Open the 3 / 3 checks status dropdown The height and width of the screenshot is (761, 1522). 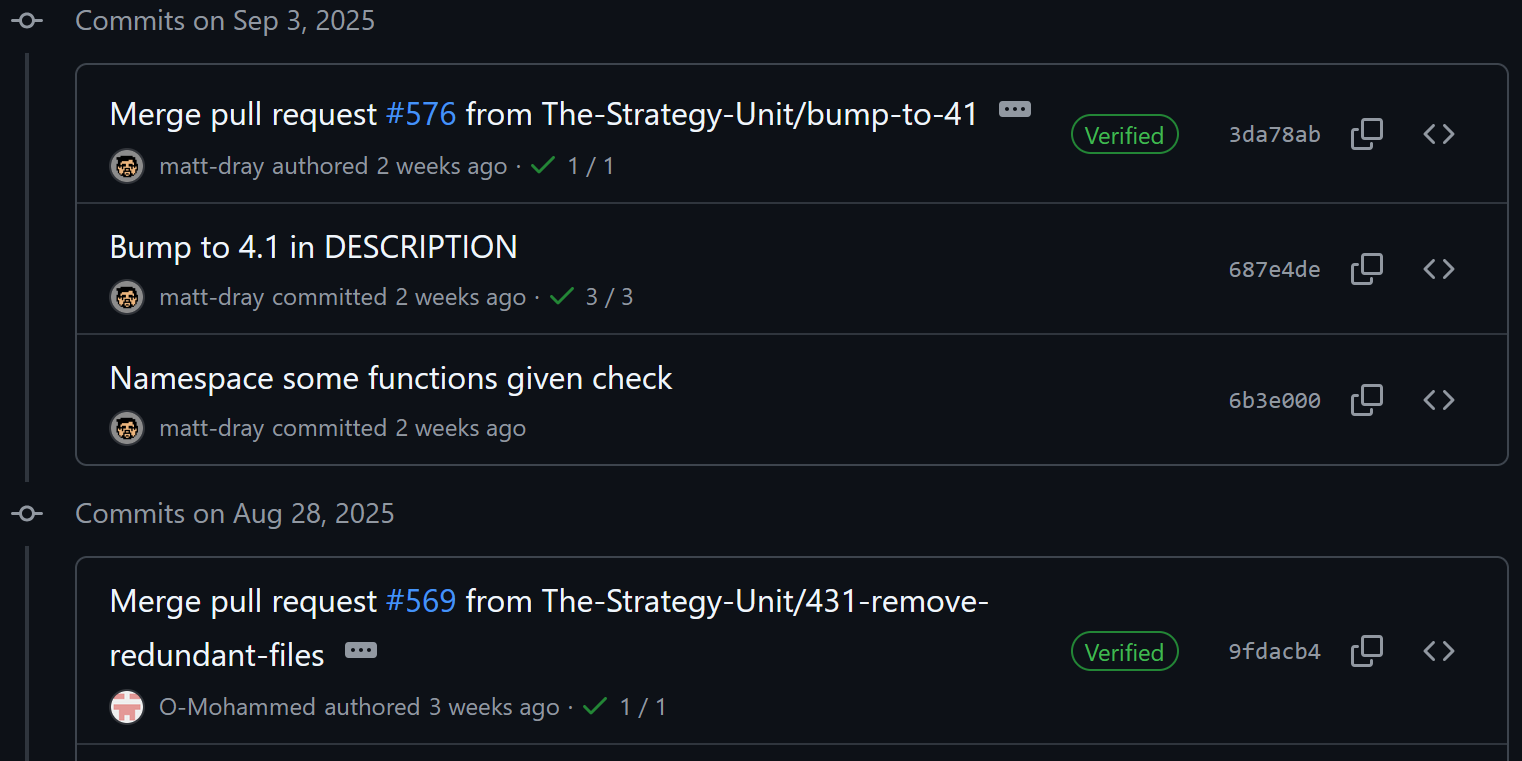[592, 297]
